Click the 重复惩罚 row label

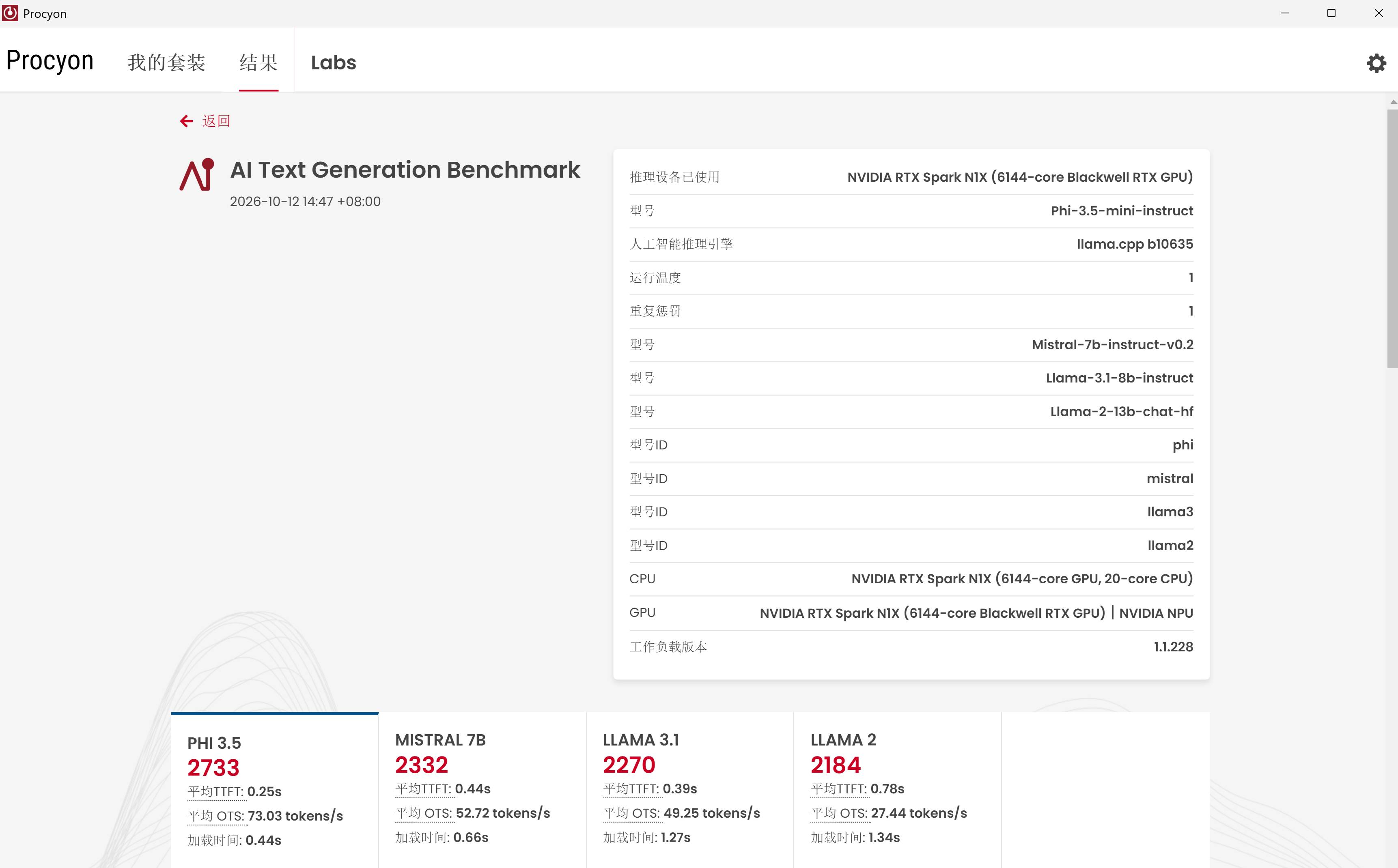[x=655, y=311]
